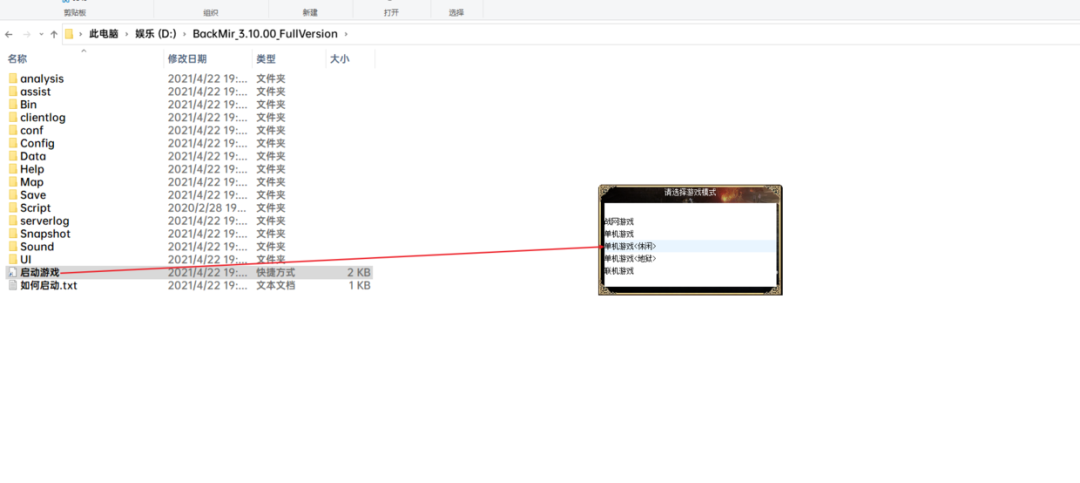
Task: Select the Config folder icon
Action: 13,143
